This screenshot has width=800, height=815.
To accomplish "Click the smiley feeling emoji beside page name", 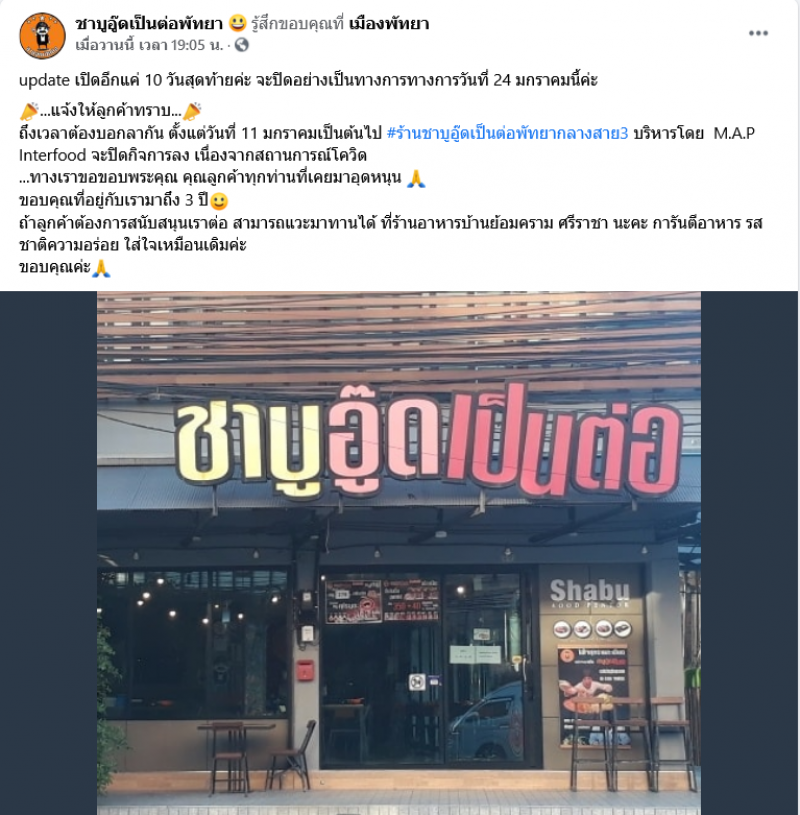I will click(x=238, y=23).
